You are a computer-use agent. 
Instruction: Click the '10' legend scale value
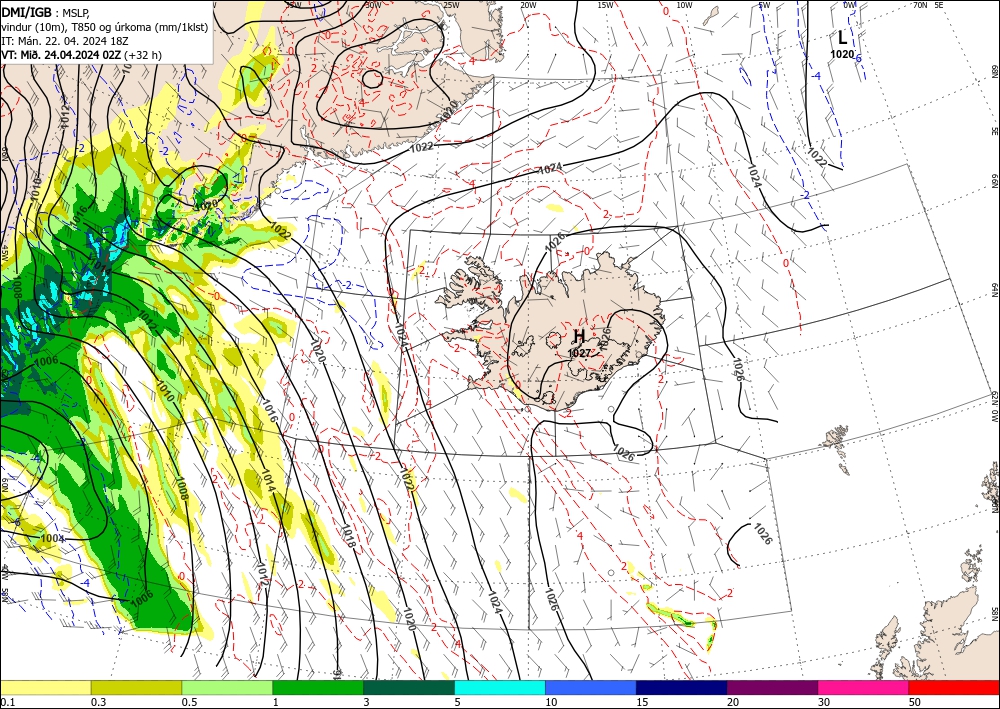(x=551, y=702)
